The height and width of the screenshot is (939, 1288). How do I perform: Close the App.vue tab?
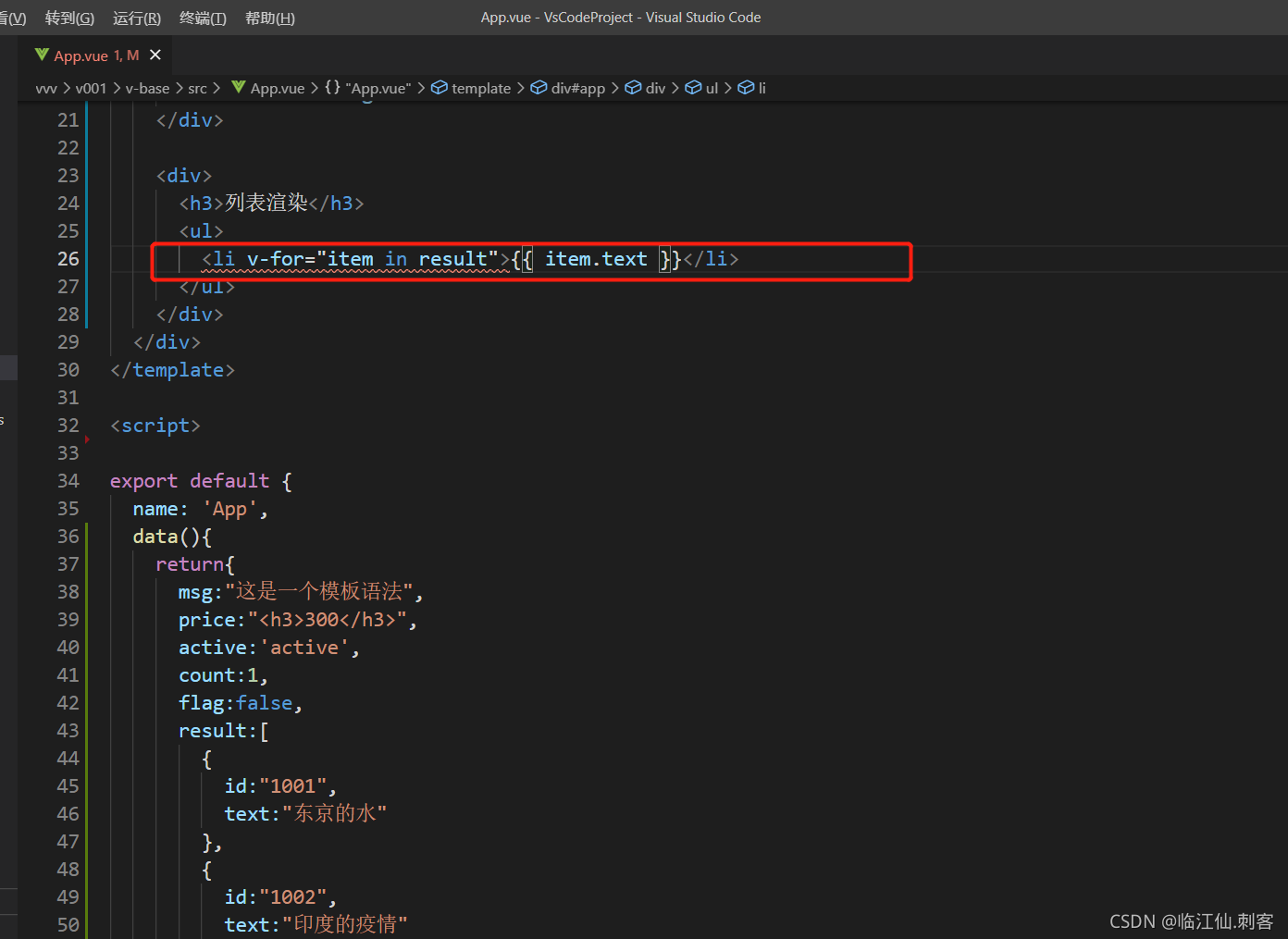pos(155,56)
